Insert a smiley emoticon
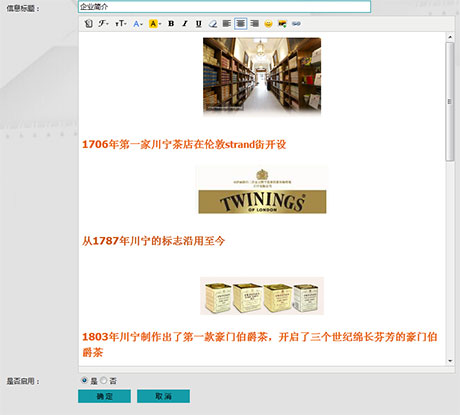This screenshot has width=460, height=415. (x=268, y=24)
